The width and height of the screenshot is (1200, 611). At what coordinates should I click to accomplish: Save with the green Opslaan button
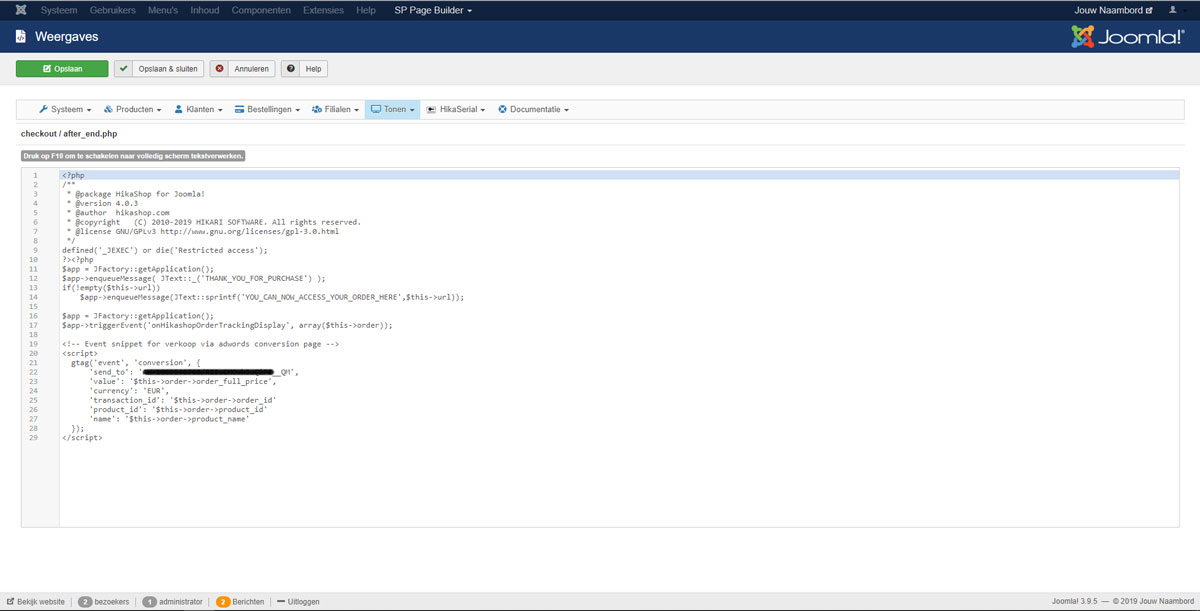click(62, 69)
